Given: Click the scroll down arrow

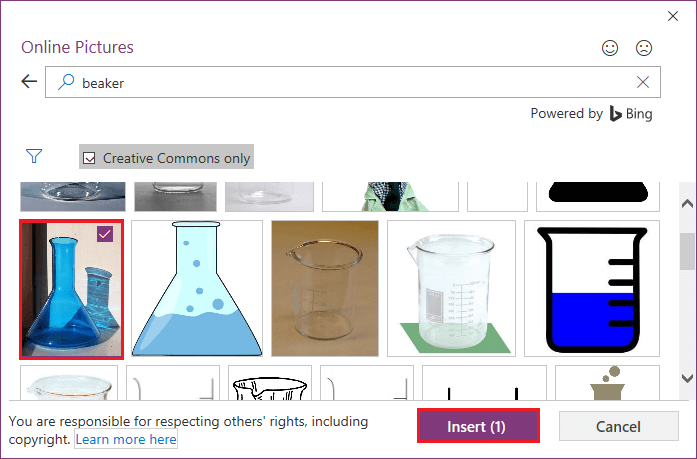Looking at the screenshot, I should (687, 378).
